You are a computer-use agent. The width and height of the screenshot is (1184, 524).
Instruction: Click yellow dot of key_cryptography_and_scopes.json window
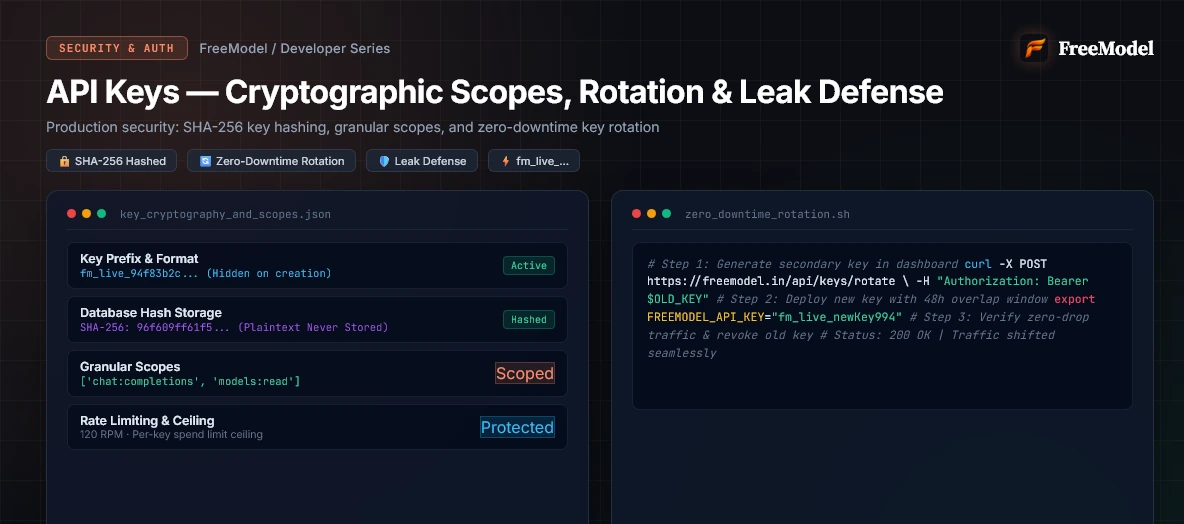(86, 214)
